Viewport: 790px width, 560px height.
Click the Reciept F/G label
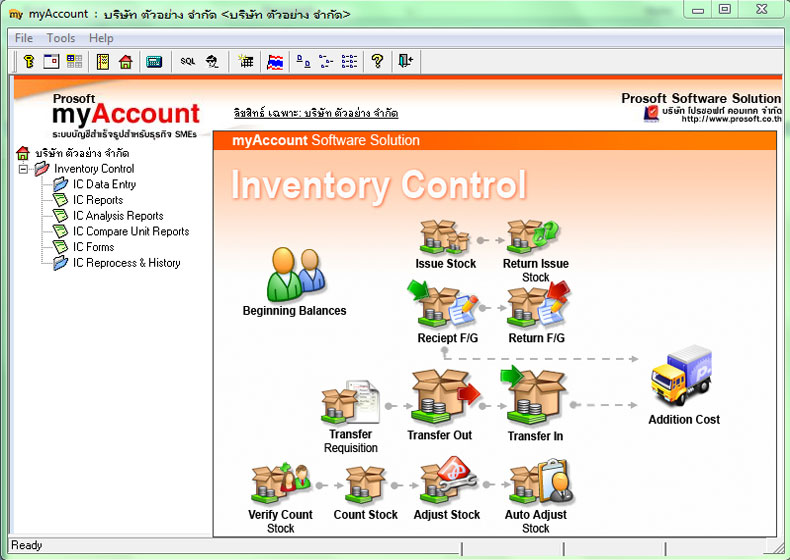click(x=447, y=338)
